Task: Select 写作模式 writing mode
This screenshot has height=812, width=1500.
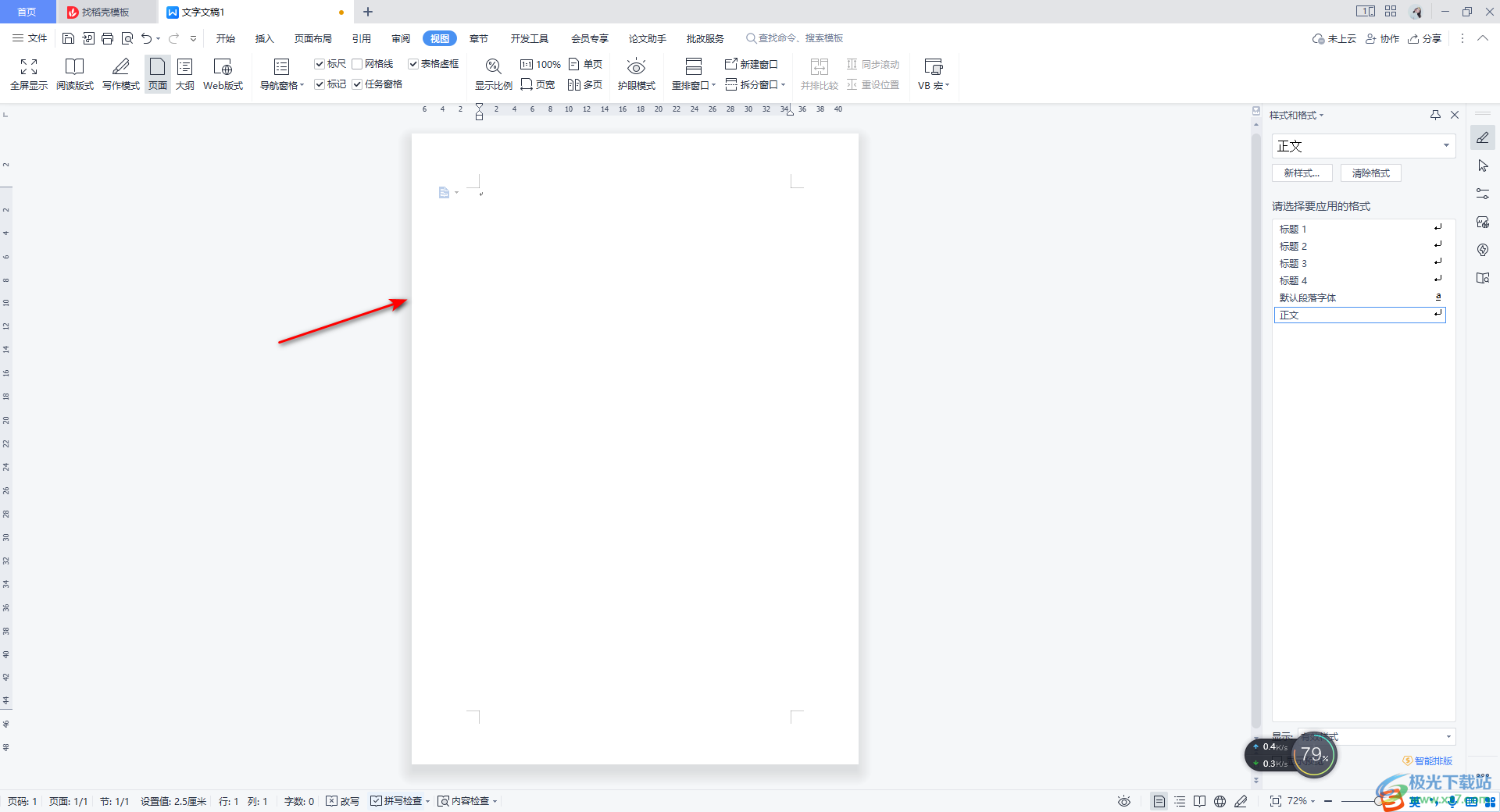Action: pyautogui.click(x=121, y=75)
